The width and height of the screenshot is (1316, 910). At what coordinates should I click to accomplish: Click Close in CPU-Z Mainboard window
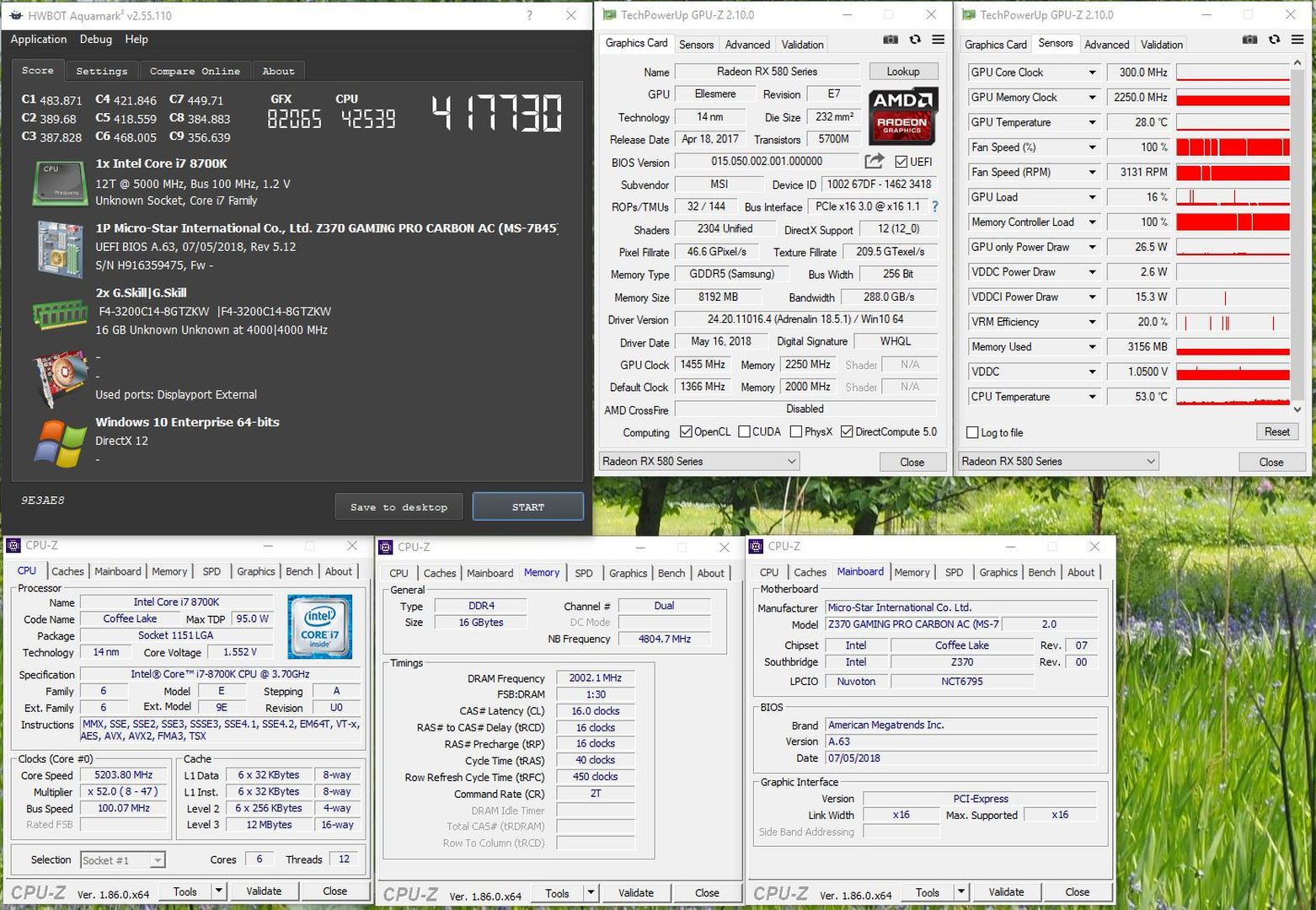[1077, 891]
